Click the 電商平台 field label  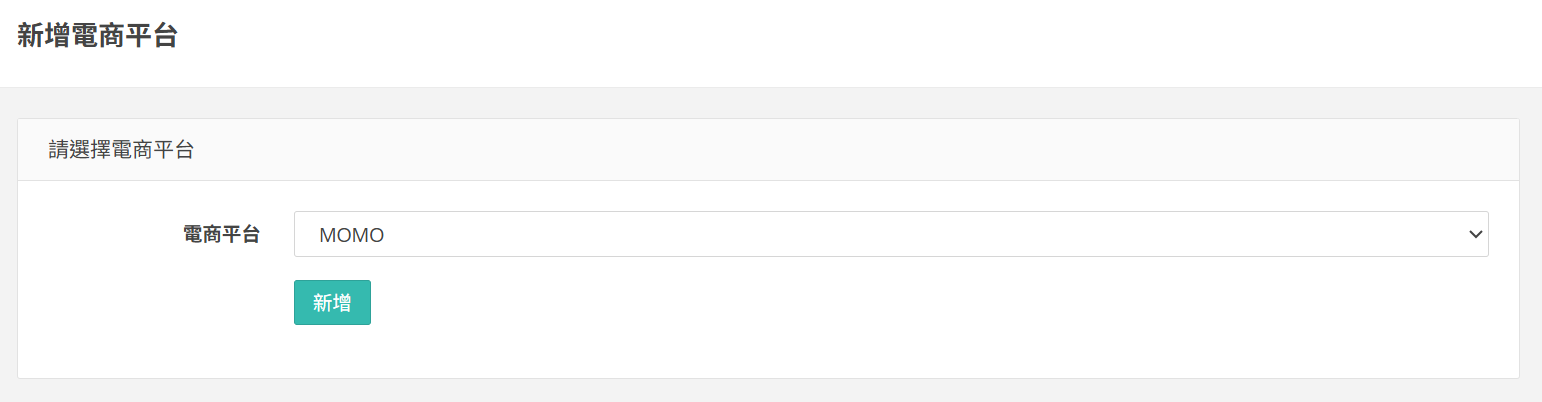pos(221,234)
